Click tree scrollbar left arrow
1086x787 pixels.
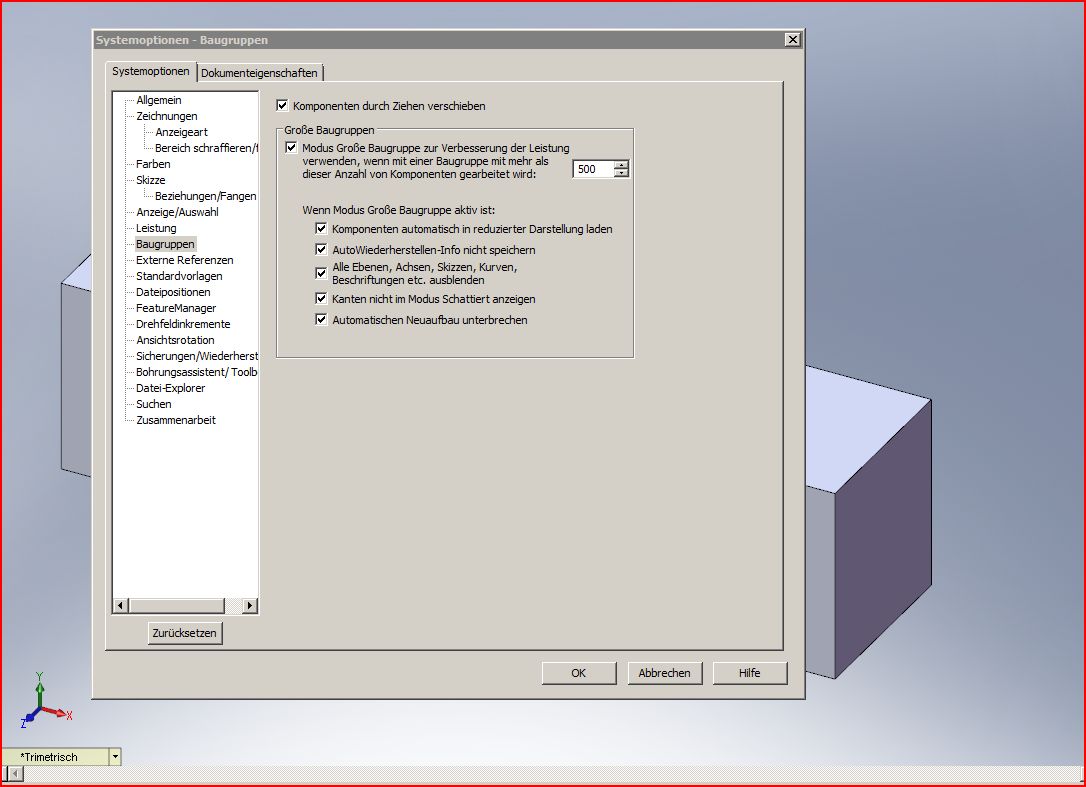click(x=121, y=605)
